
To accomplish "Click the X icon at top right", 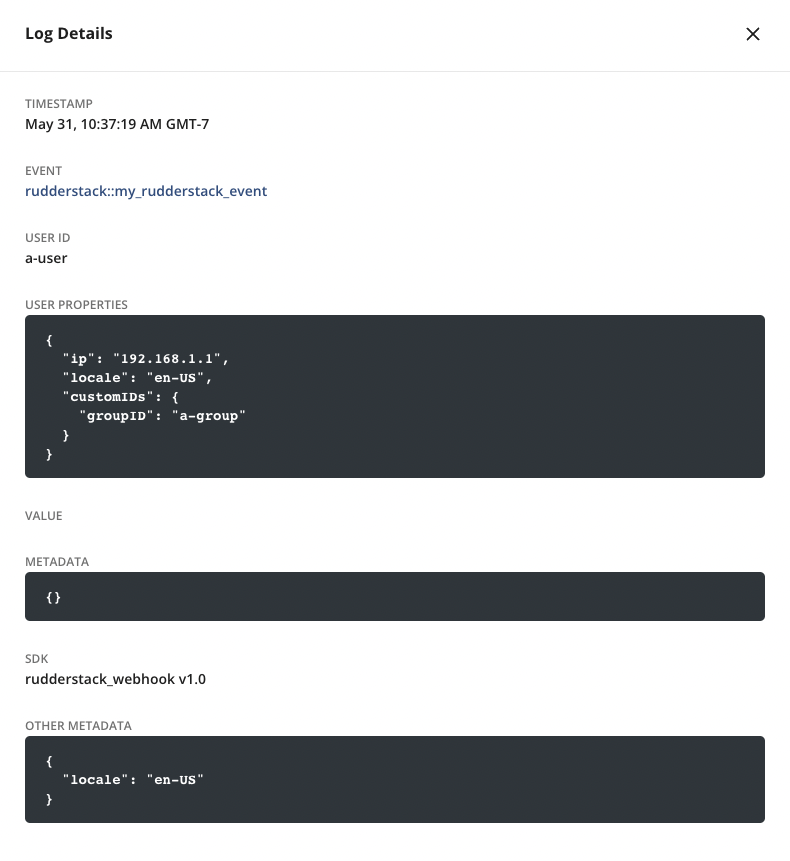I will 753,33.
